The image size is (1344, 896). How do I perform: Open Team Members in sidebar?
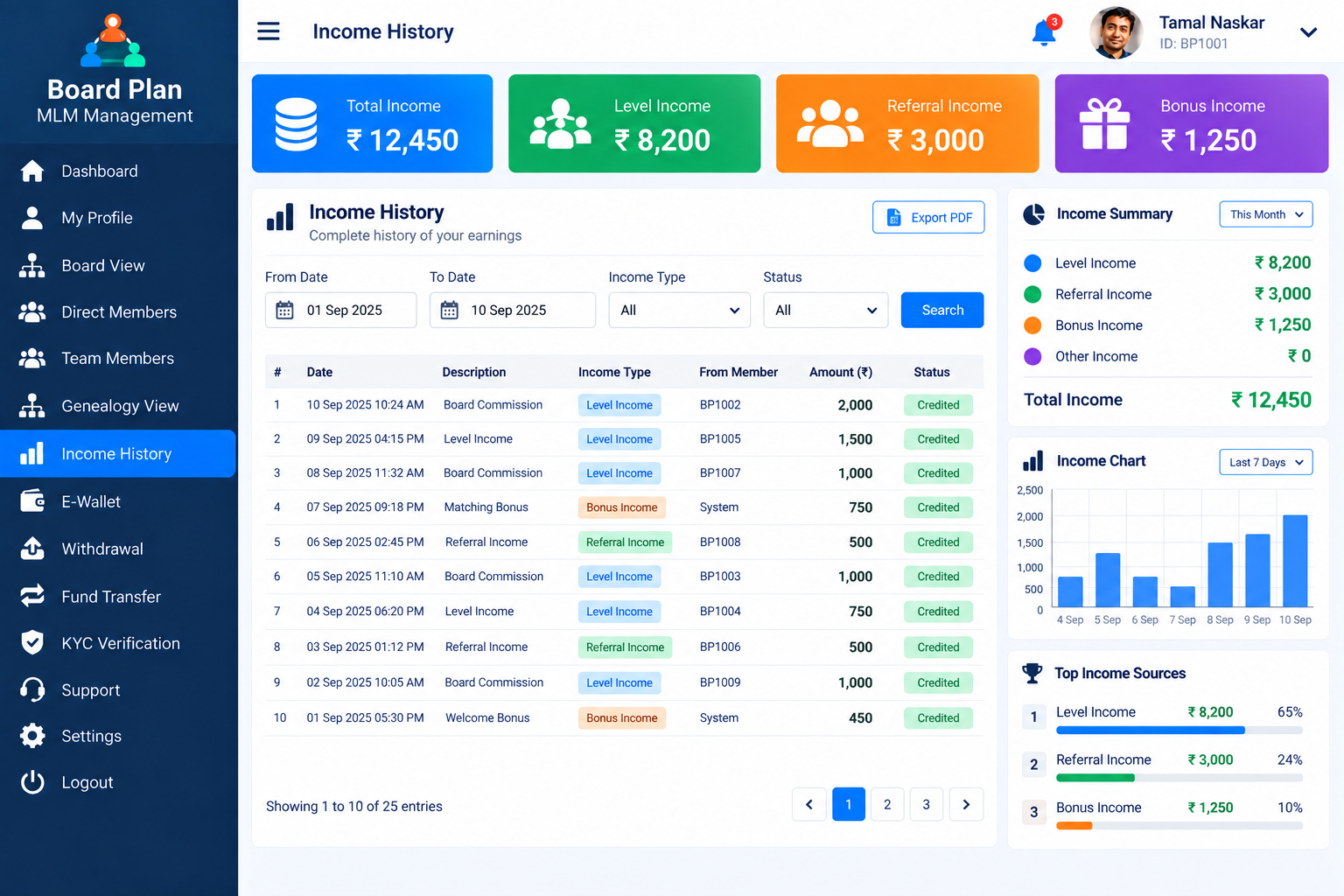click(118, 358)
